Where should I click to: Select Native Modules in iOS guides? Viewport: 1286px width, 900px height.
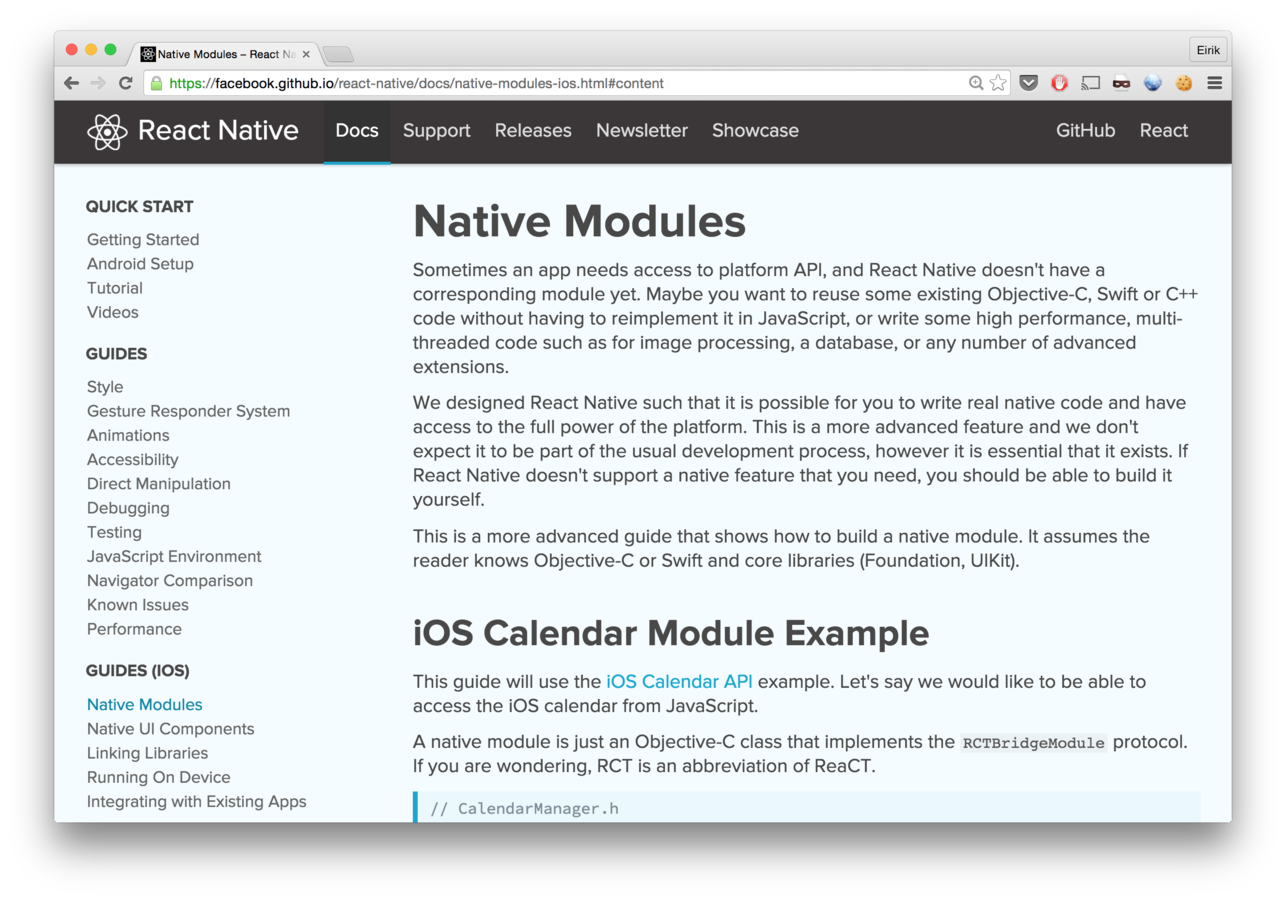tap(145, 705)
